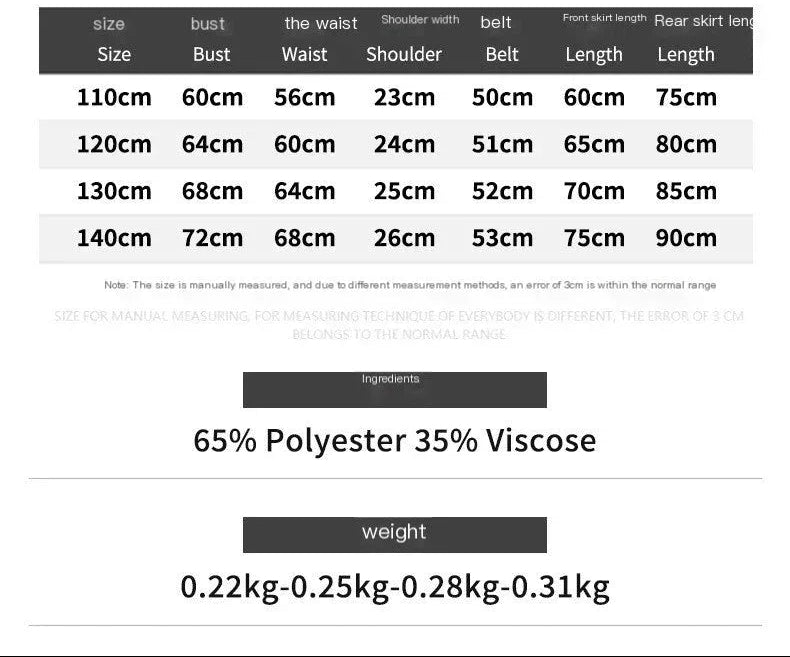Click the Size column header
The width and height of the screenshot is (790, 657).
pyautogui.click(x=114, y=54)
